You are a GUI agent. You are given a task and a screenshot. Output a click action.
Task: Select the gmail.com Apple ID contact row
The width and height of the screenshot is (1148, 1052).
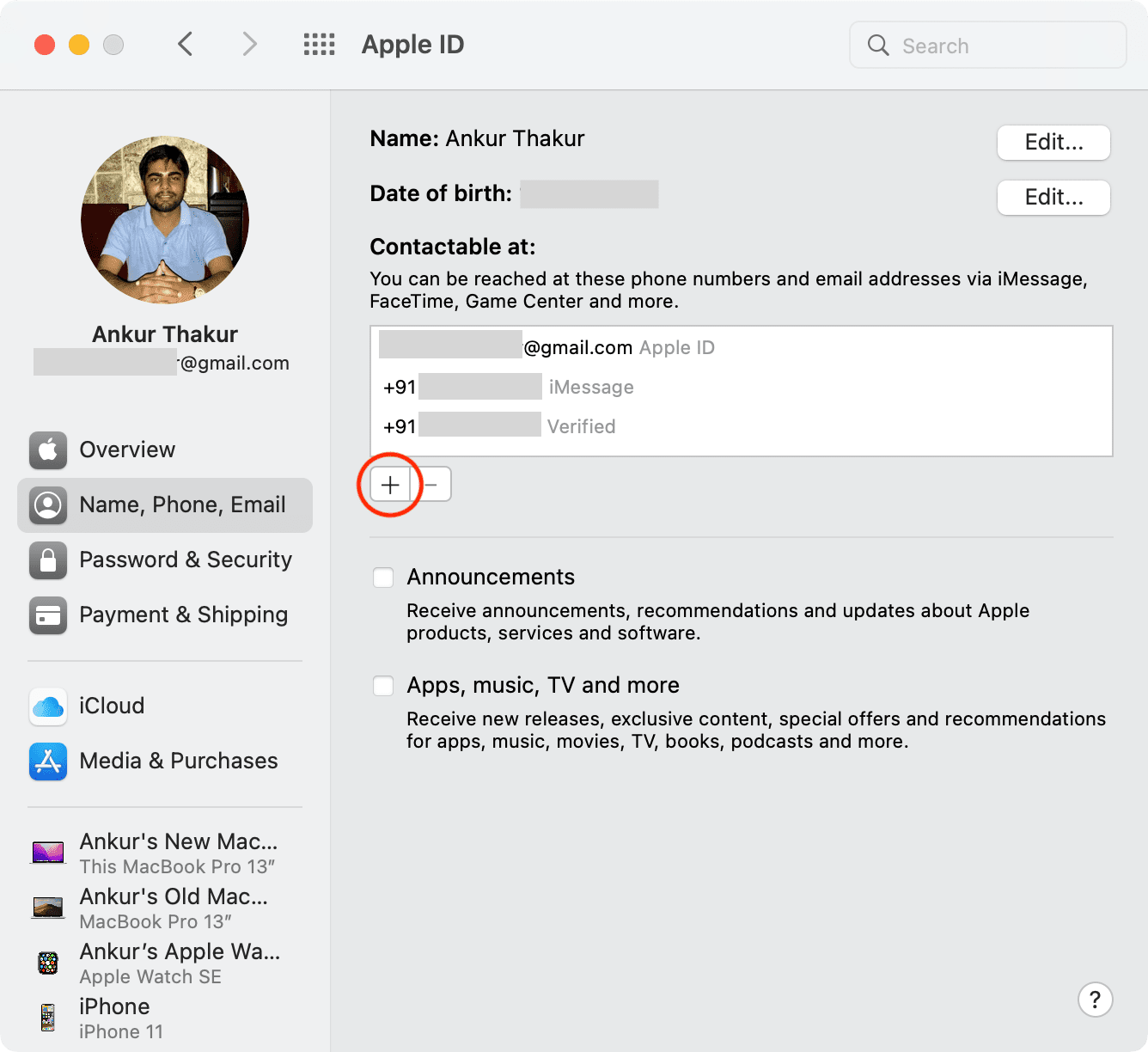click(x=741, y=347)
